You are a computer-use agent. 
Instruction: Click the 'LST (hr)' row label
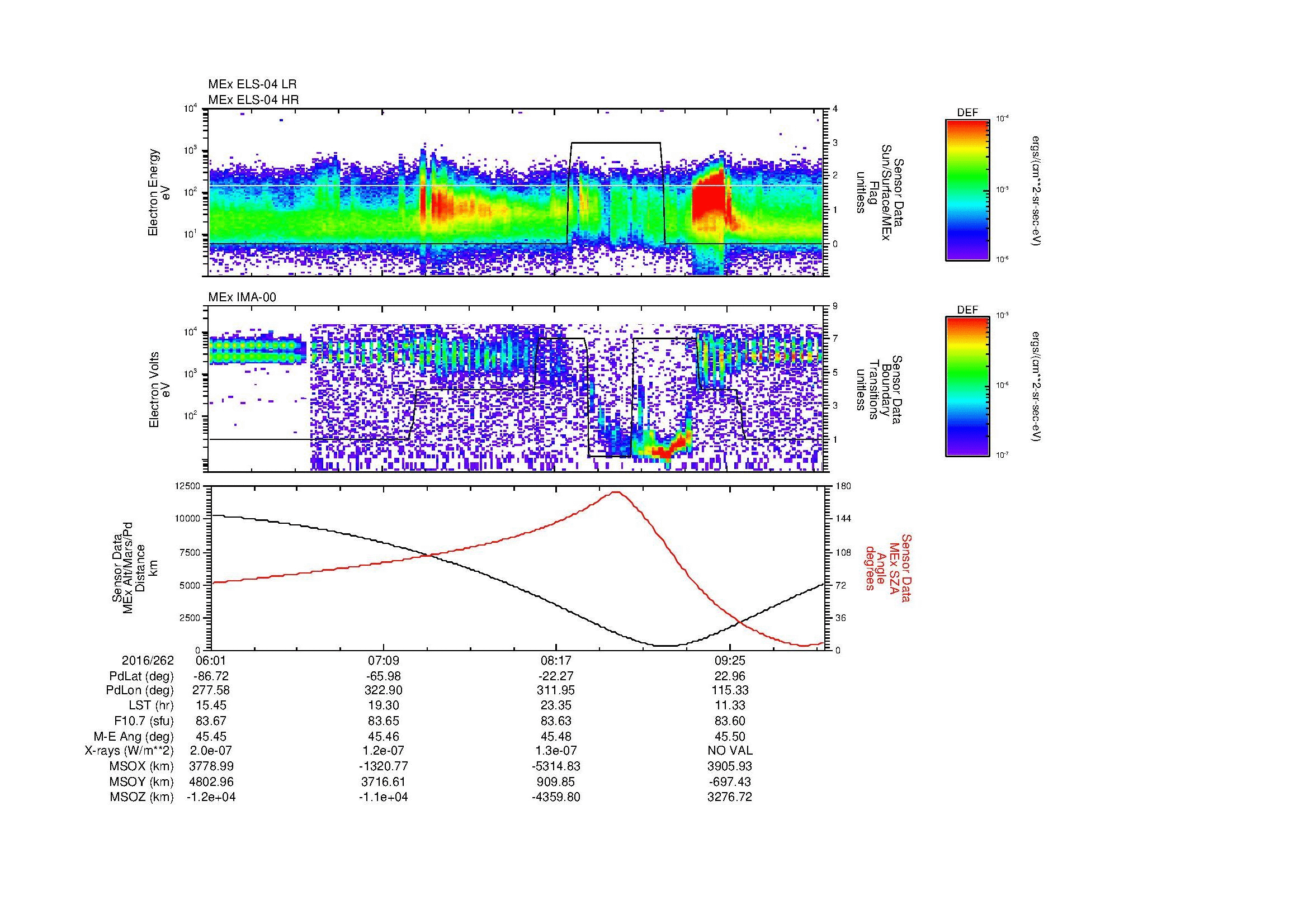click(152, 705)
